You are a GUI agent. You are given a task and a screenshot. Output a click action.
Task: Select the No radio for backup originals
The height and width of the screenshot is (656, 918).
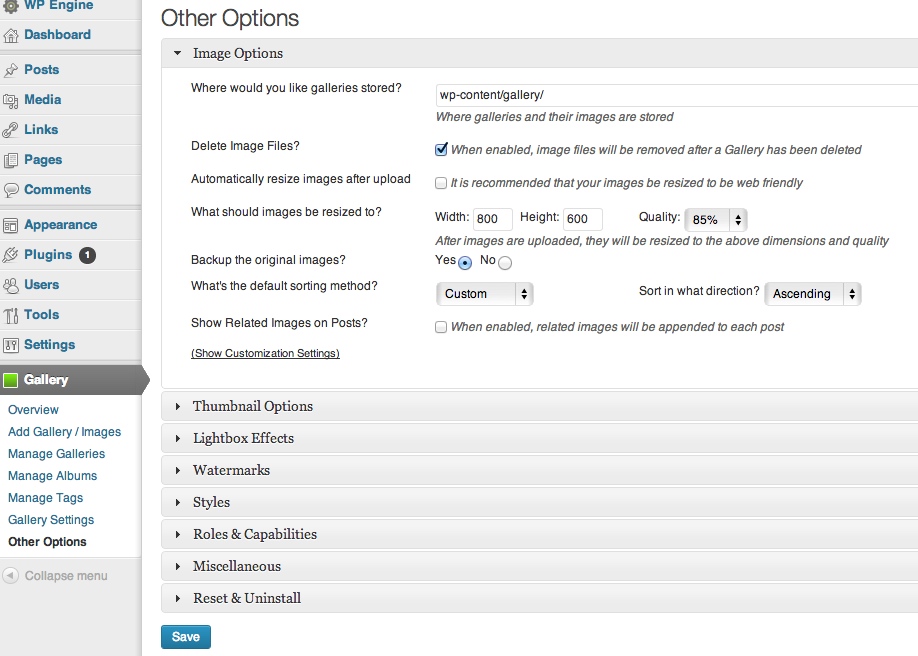pyautogui.click(x=505, y=263)
